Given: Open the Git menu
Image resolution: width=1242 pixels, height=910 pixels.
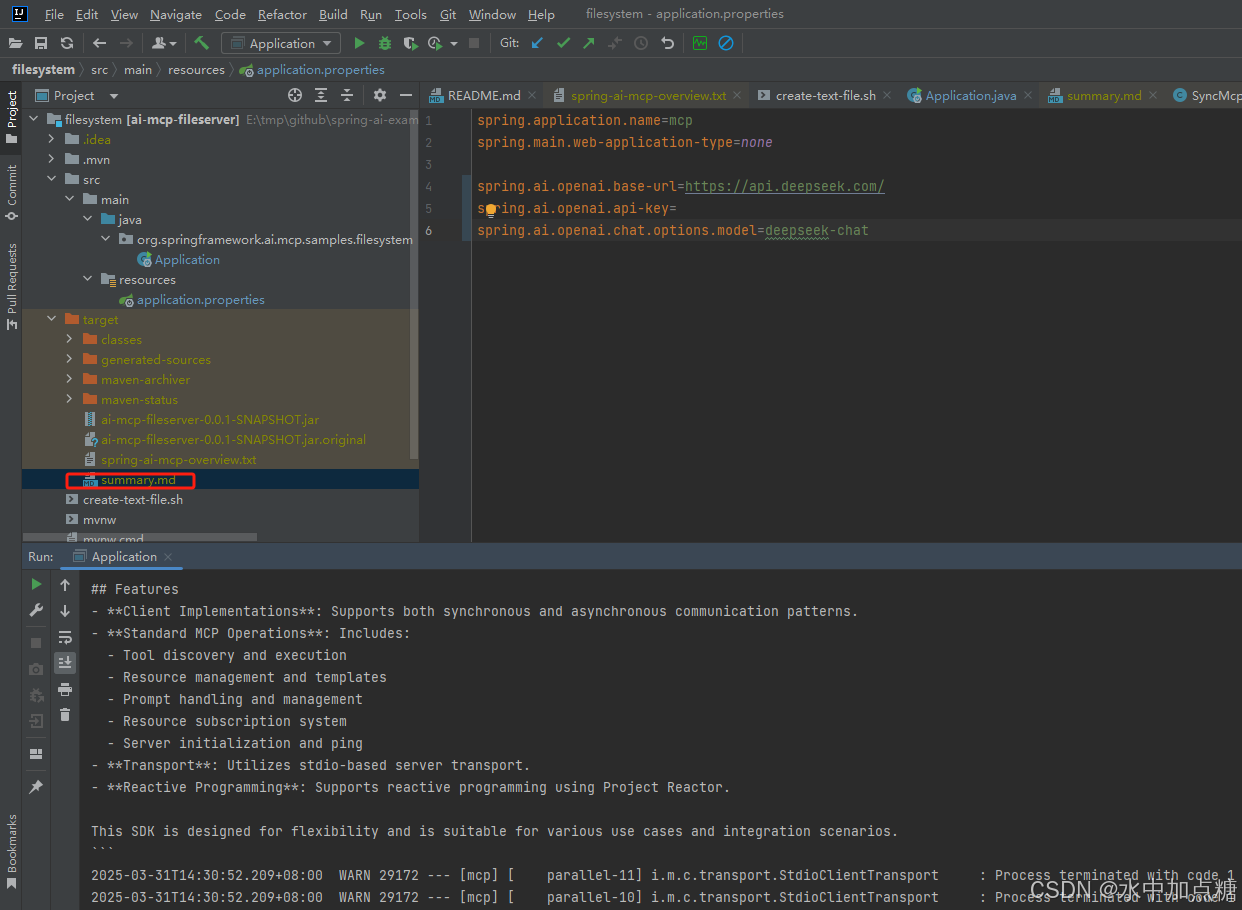Looking at the screenshot, I should 448,15.
